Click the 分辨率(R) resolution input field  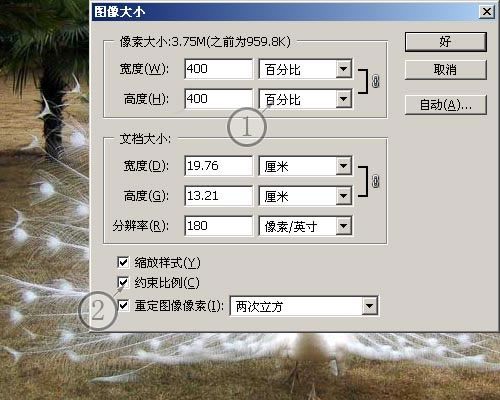click(x=219, y=226)
